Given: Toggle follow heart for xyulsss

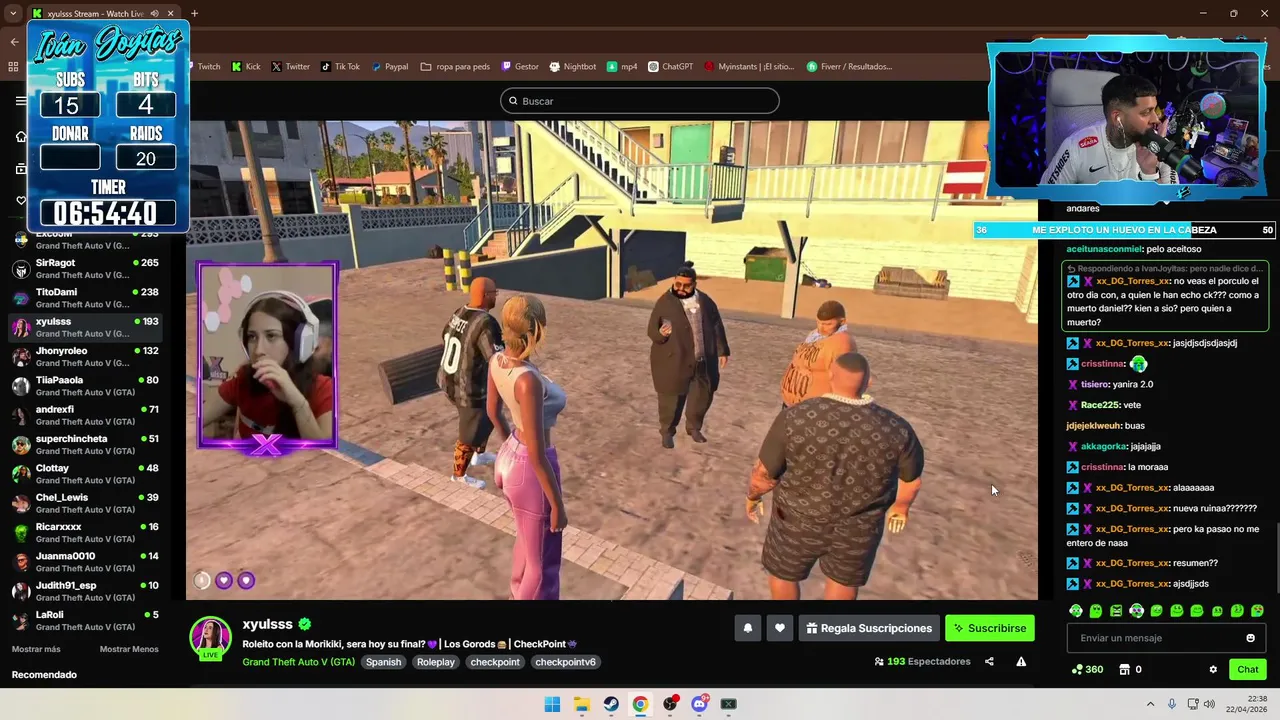Looking at the screenshot, I should pyautogui.click(x=780, y=628).
